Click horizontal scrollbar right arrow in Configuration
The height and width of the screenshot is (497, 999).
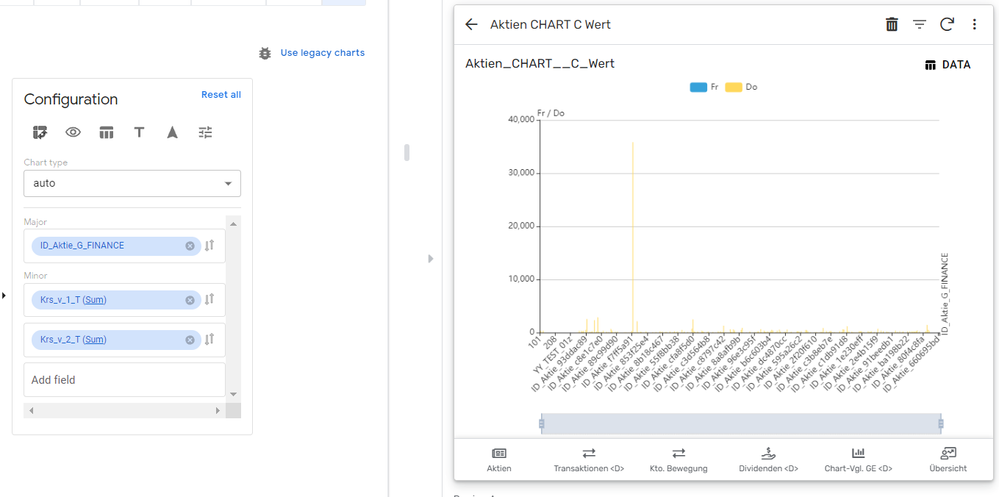219,411
